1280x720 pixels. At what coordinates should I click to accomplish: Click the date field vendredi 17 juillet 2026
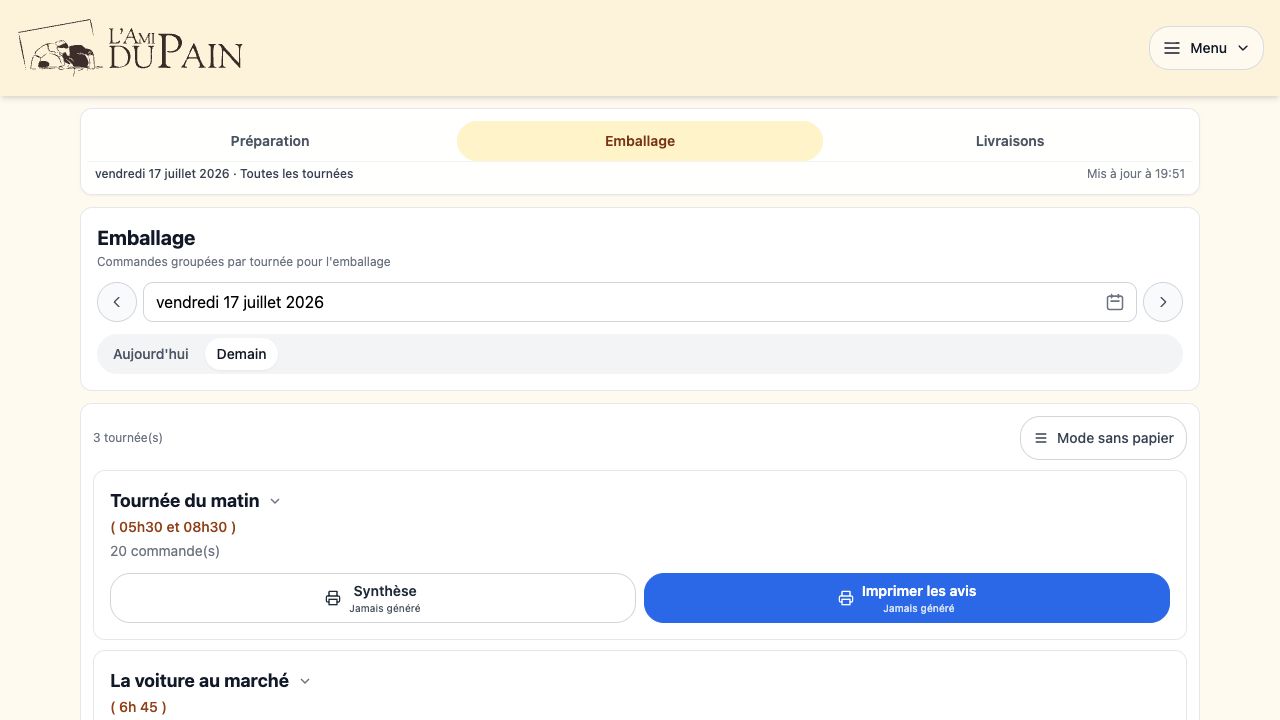[x=640, y=302]
